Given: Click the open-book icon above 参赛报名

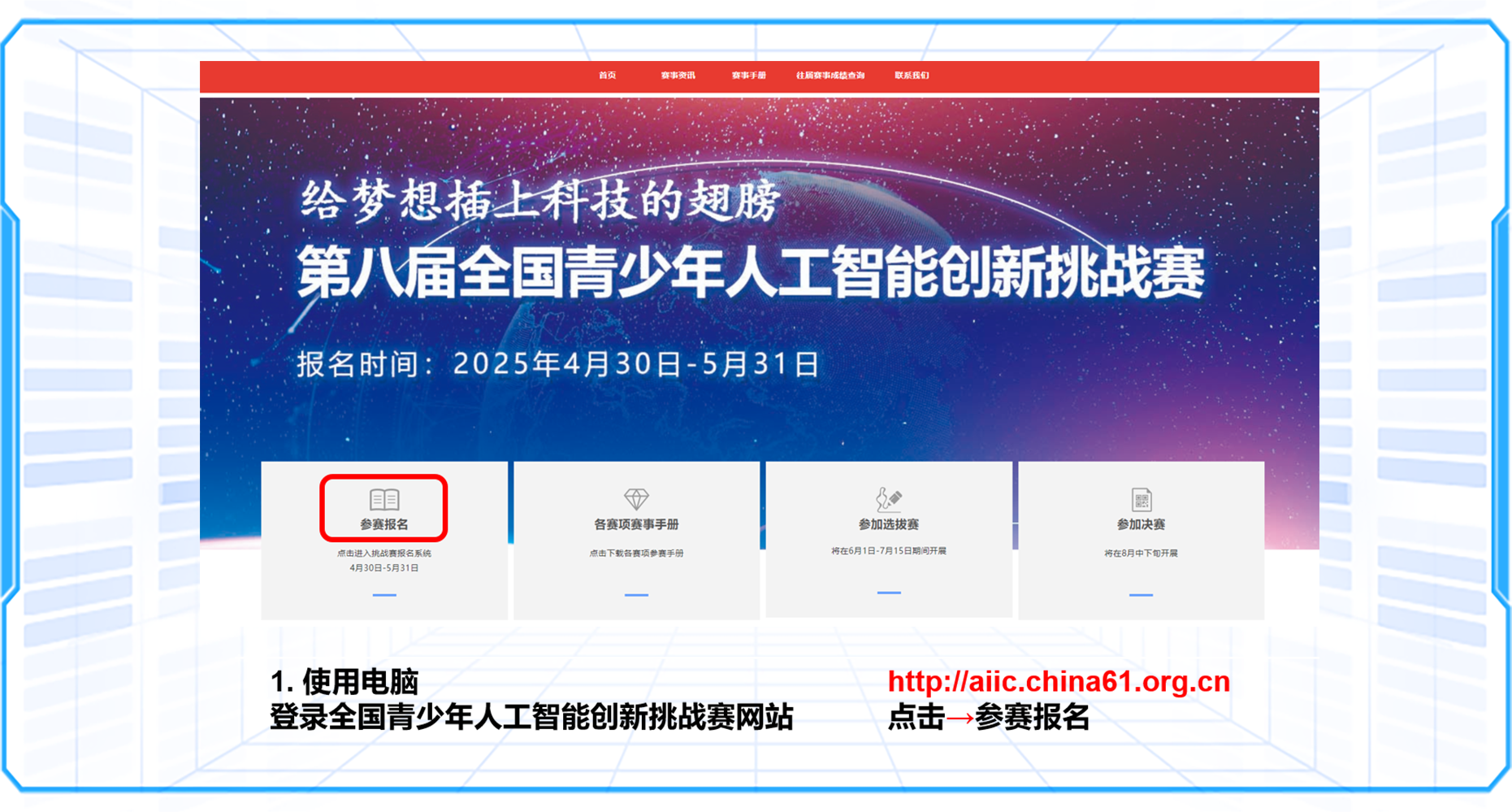Looking at the screenshot, I should [384, 499].
